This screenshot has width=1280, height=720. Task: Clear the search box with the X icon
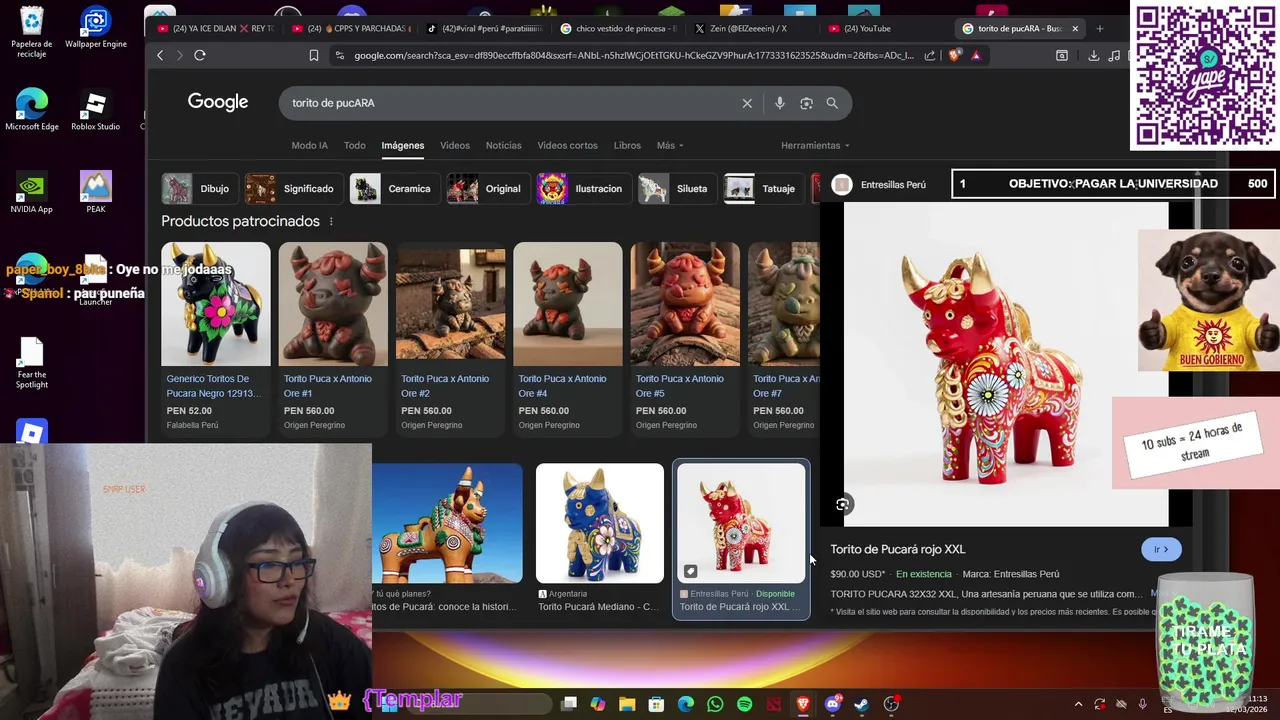point(747,103)
